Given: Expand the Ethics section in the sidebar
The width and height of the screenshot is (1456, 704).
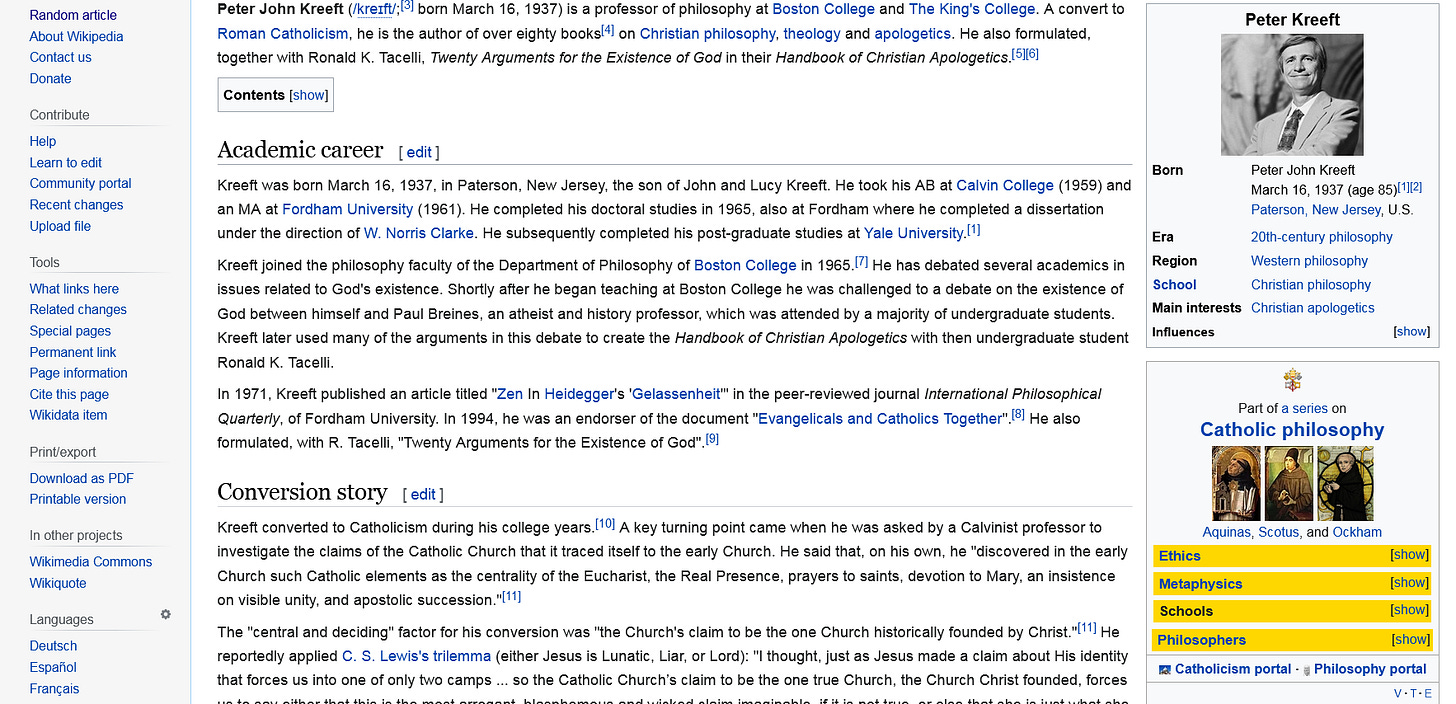Looking at the screenshot, I should point(1409,555).
